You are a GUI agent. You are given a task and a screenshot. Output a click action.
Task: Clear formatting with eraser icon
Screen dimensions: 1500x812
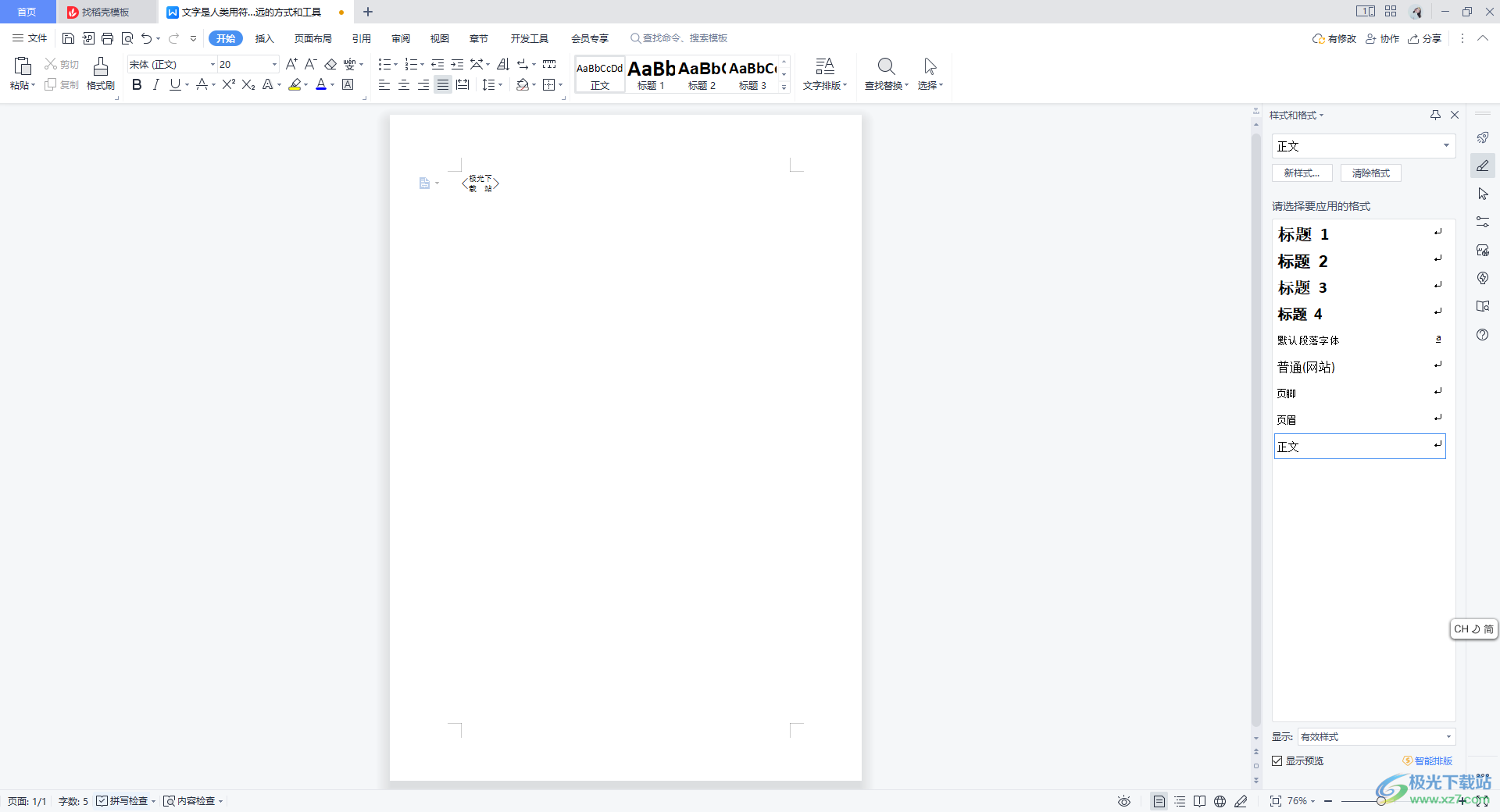(x=330, y=64)
